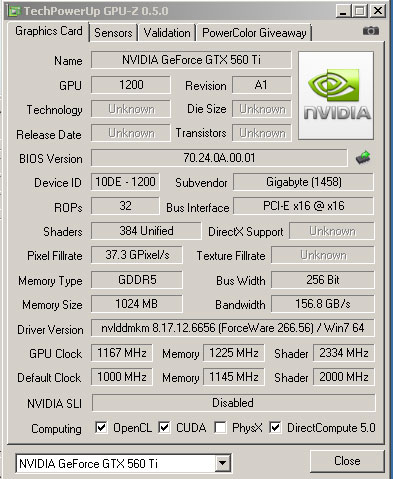Click the NVIDIA logo image
Screen dimensions: 393x479
pos(336,95)
